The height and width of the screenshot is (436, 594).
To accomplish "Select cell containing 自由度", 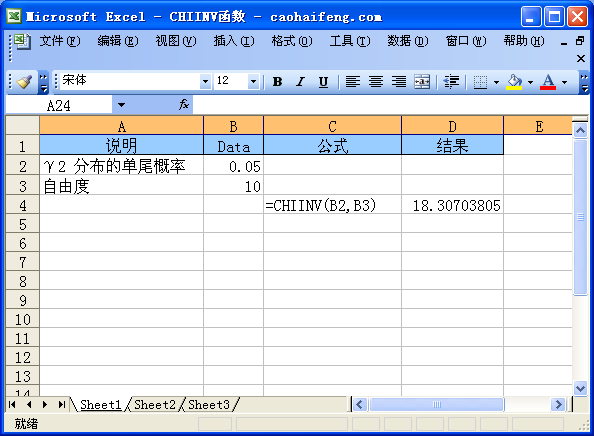I will pyautogui.click(x=122, y=186).
